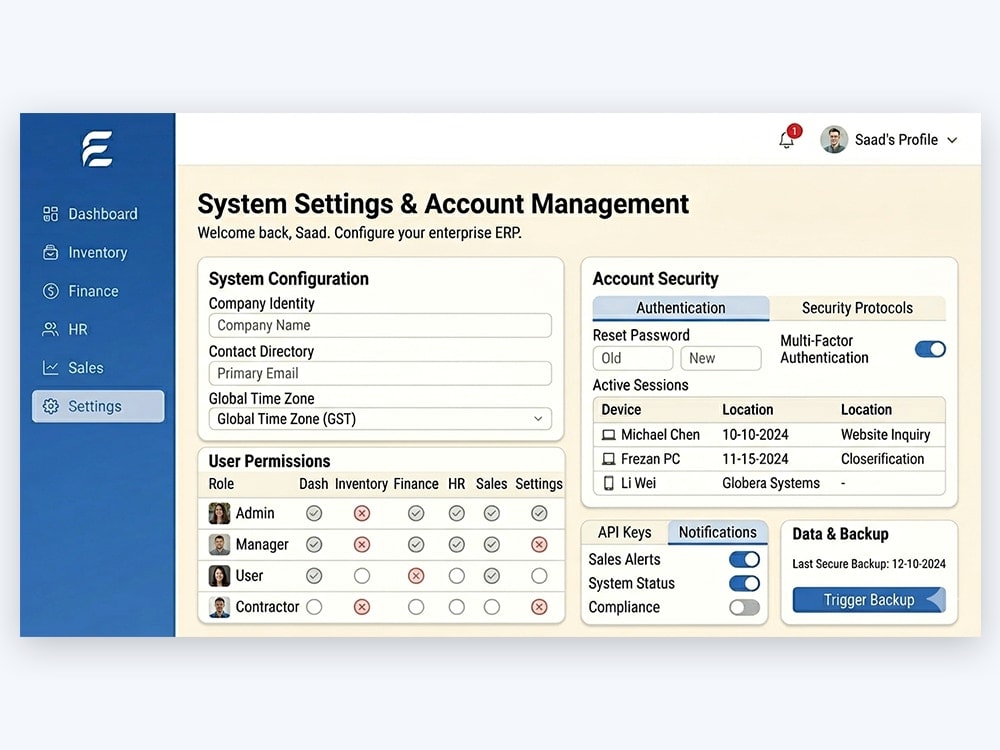This screenshot has width=1000, height=750.
Task: Enable the Compliance switch
Action: 744,608
